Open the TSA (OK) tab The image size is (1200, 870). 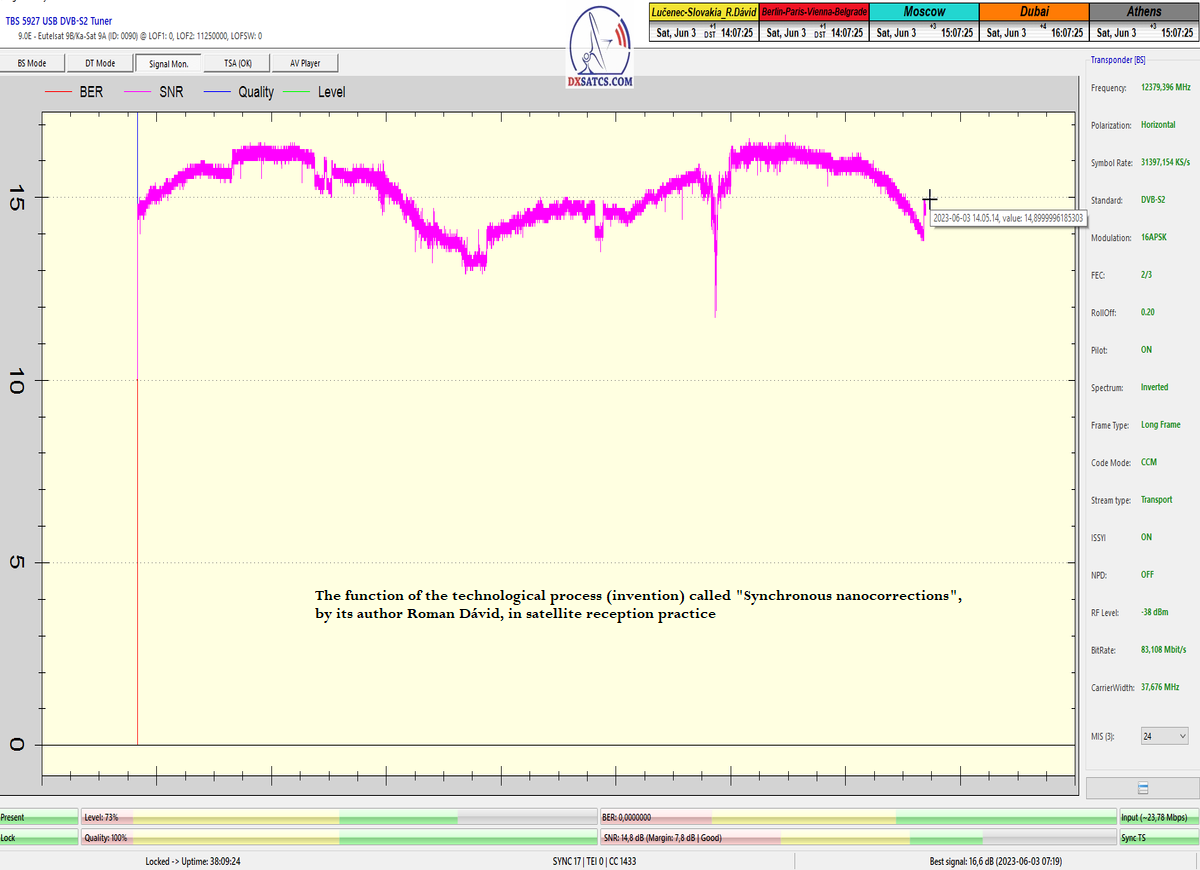[x=237, y=63]
